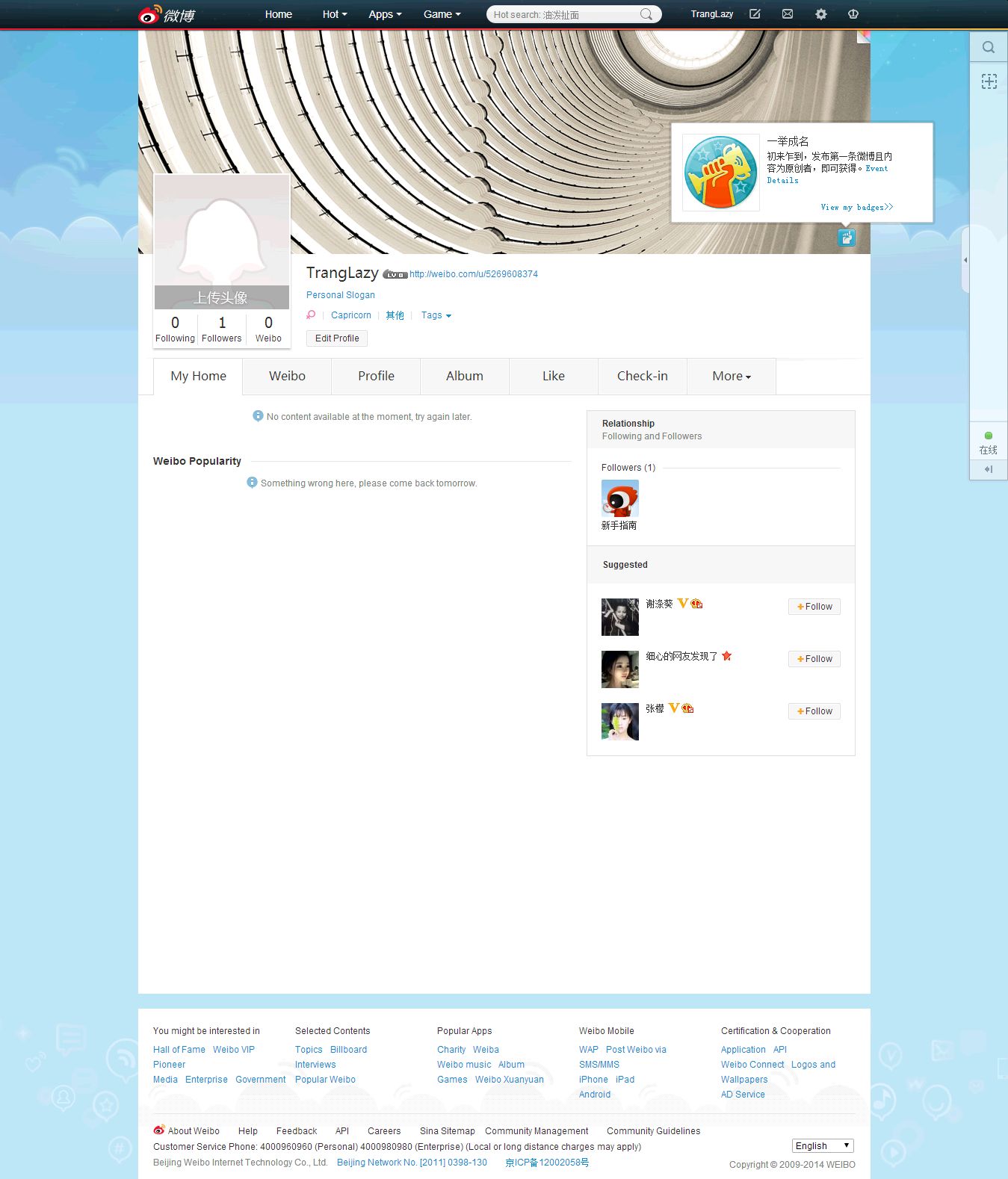Open the English language selector

pos(823,1145)
